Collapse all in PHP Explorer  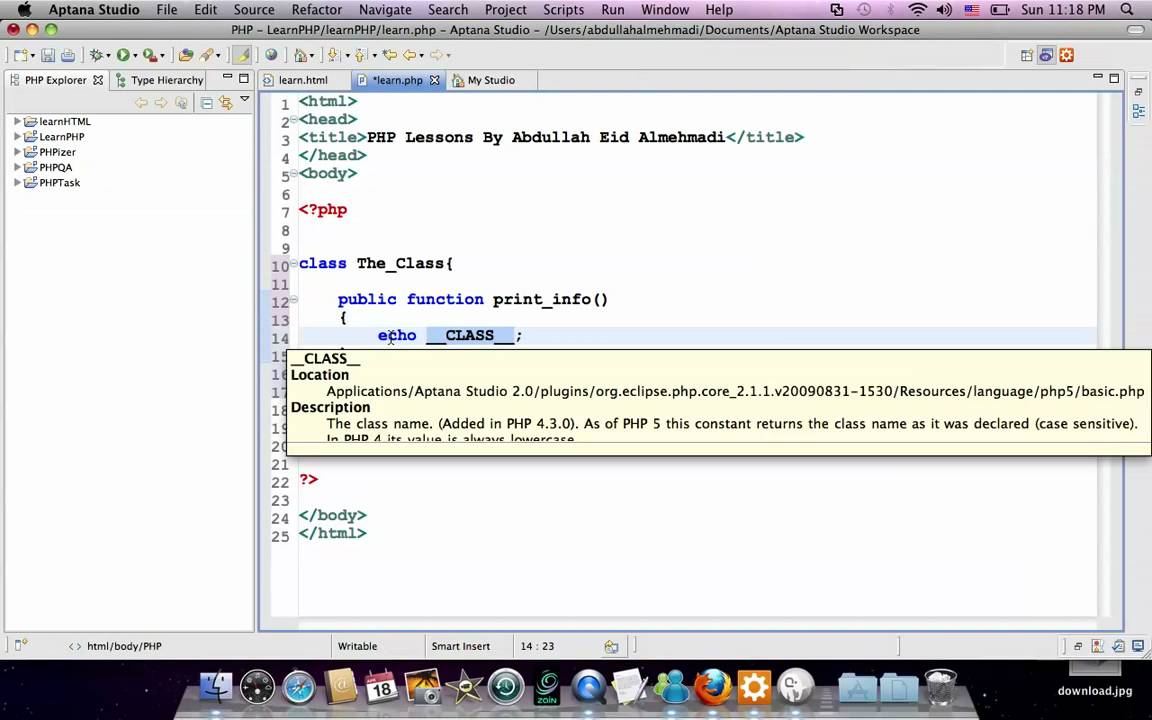tap(206, 103)
